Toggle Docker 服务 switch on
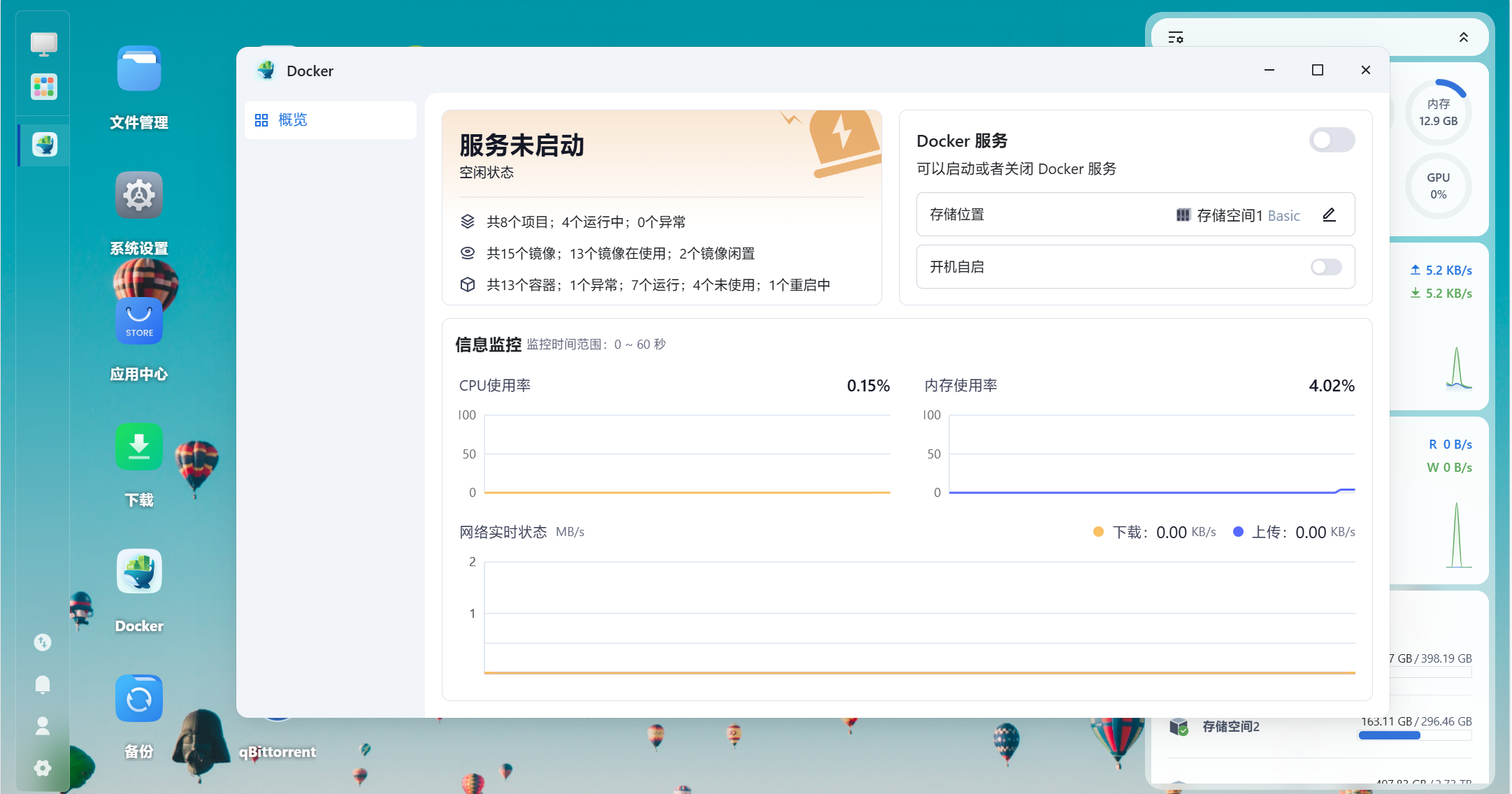This screenshot has width=1512, height=794. pyautogui.click(x=1332, y=140)
